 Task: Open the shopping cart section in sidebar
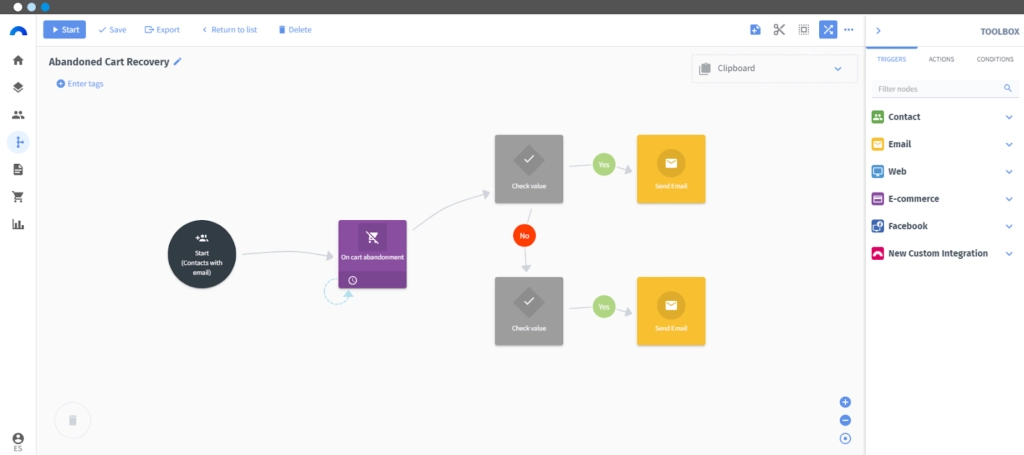pyautogui.click(x=18, y=197)
